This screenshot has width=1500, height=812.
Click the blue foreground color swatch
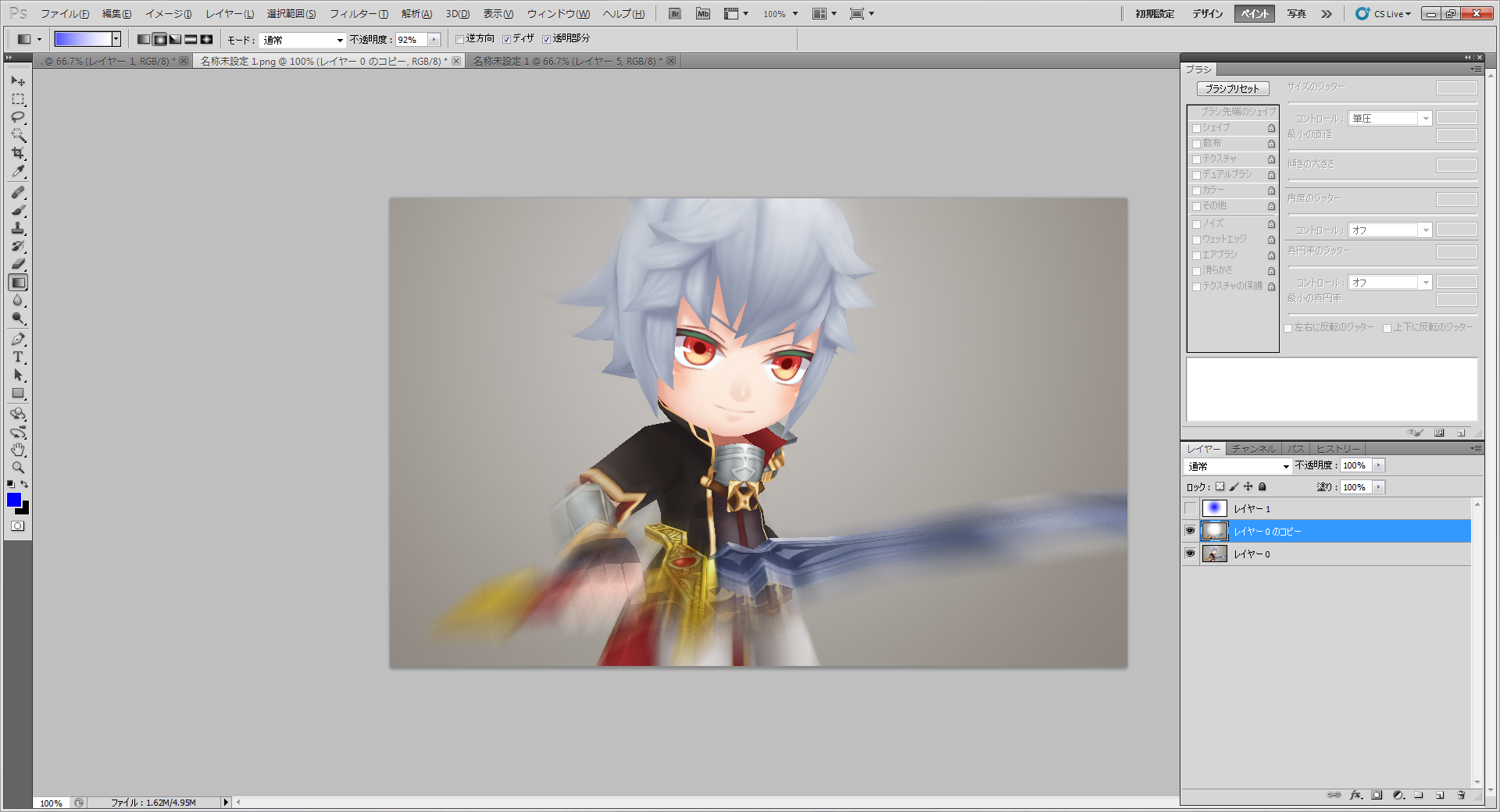pos(14,500)
